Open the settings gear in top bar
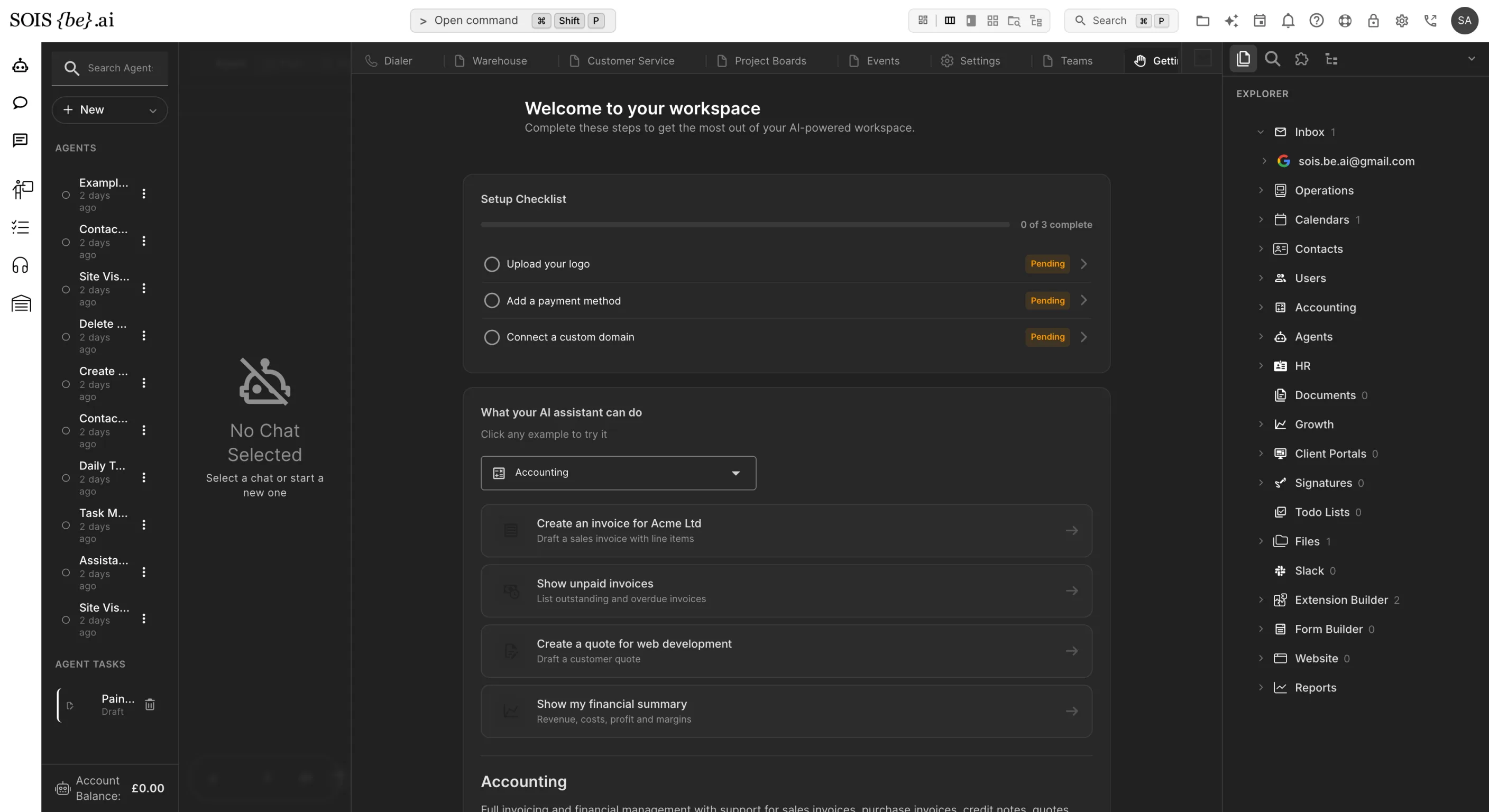 pos(1402,21)
